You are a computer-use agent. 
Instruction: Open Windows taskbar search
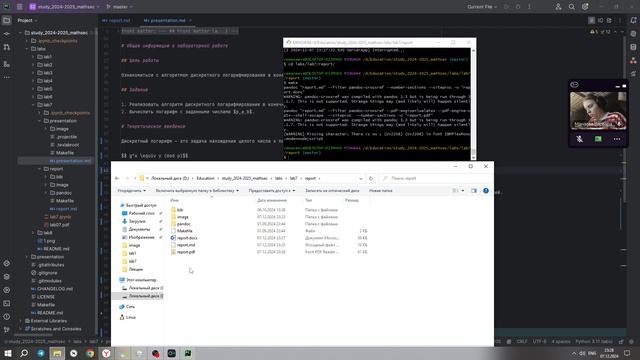click(24, 353)
